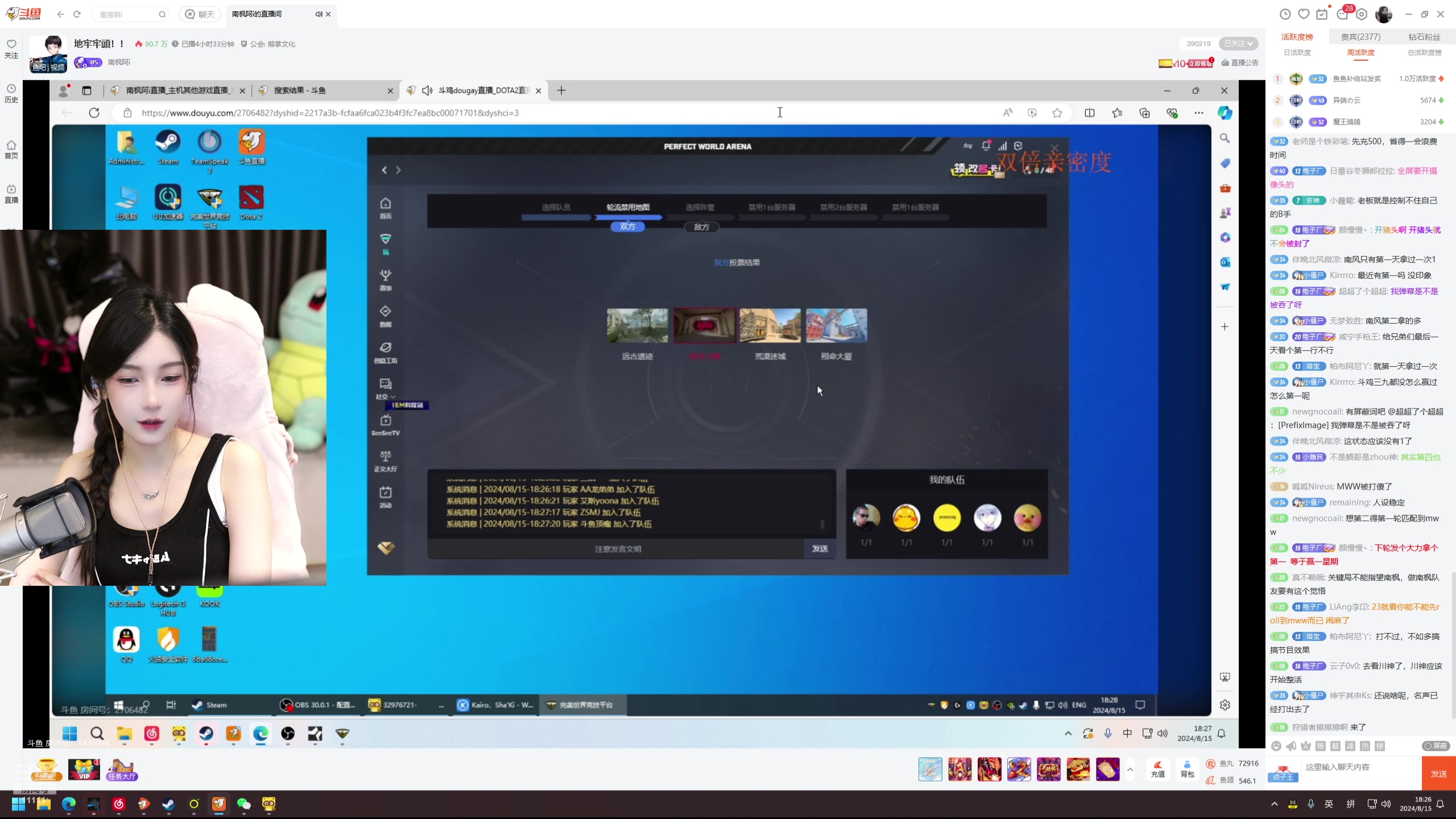
Task: Click the megaphone broadcast icon under chat
Action: tap(1291, 746)
